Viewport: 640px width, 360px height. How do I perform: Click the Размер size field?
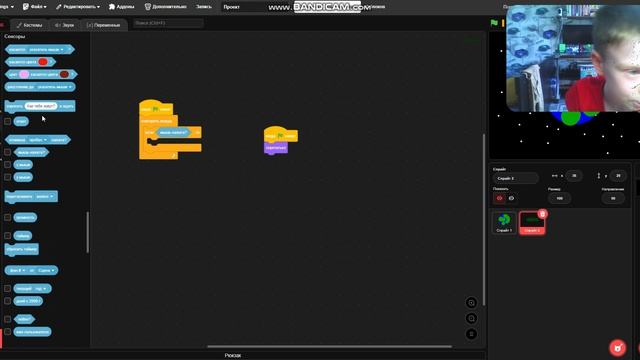560,198
